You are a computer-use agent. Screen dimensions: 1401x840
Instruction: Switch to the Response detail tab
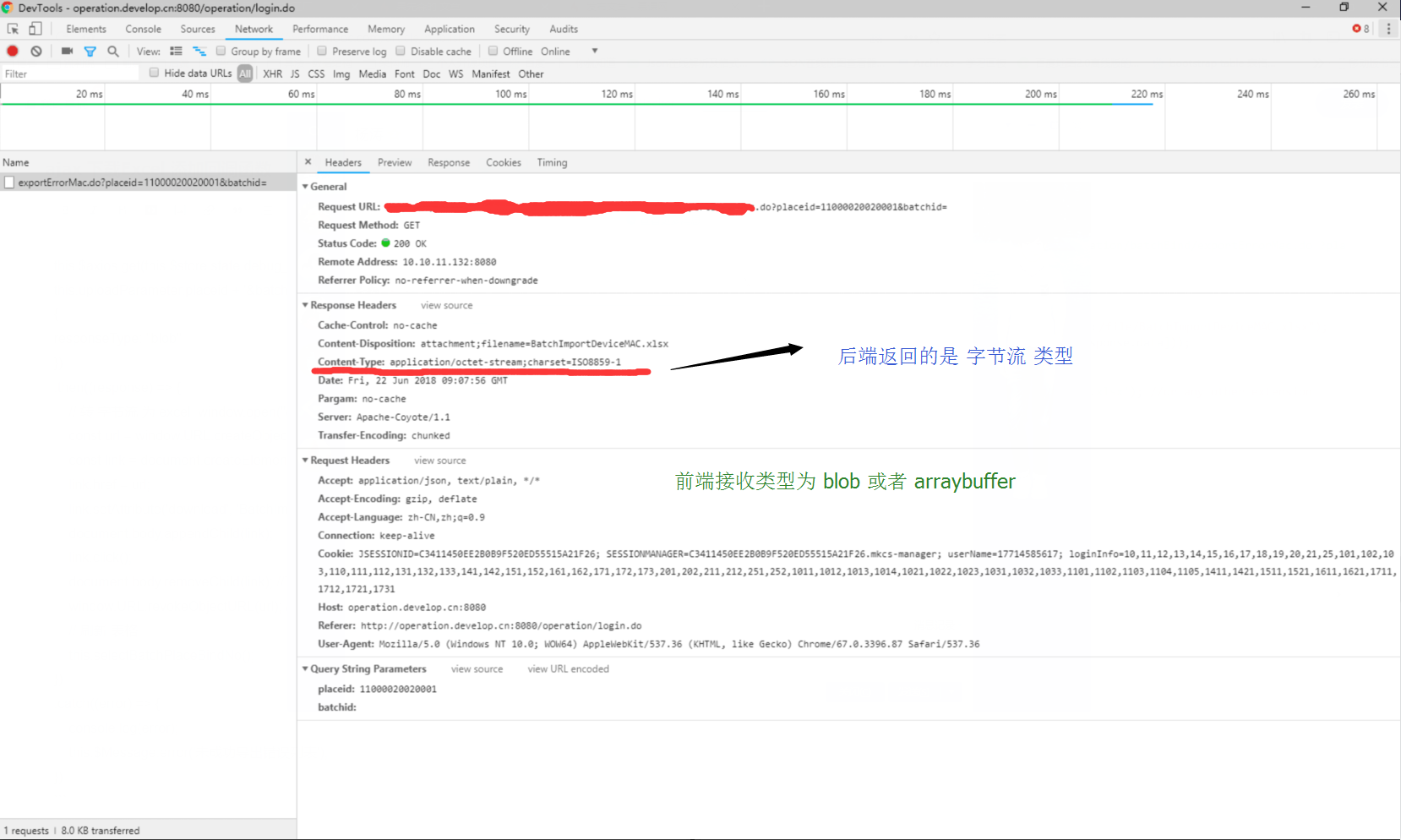(449, 162)
